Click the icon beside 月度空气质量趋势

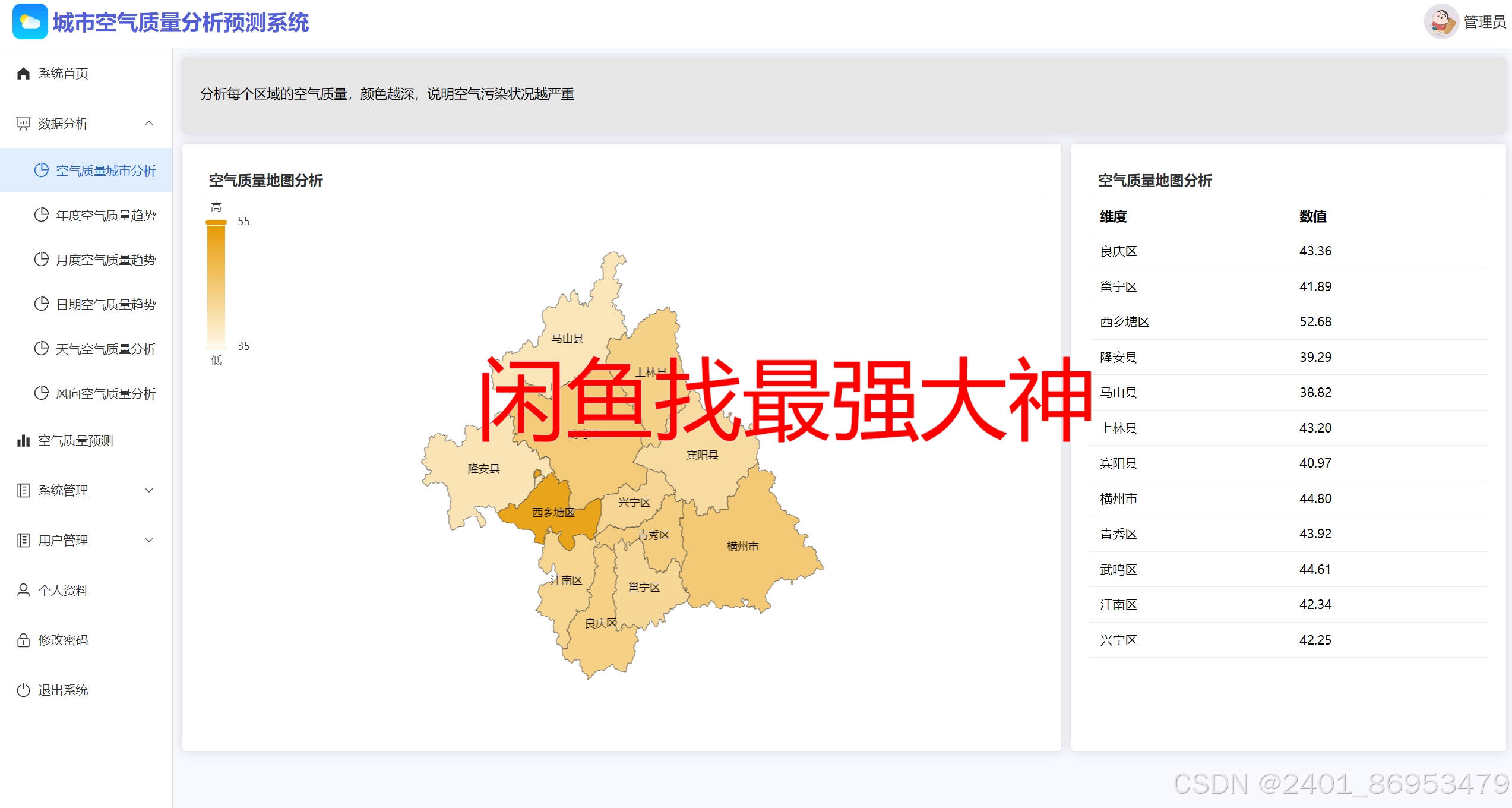41,259
